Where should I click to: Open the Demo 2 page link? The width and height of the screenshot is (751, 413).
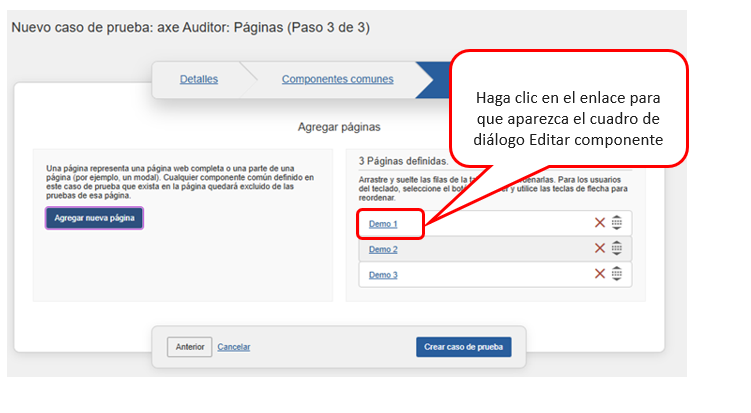click(383, 249)
